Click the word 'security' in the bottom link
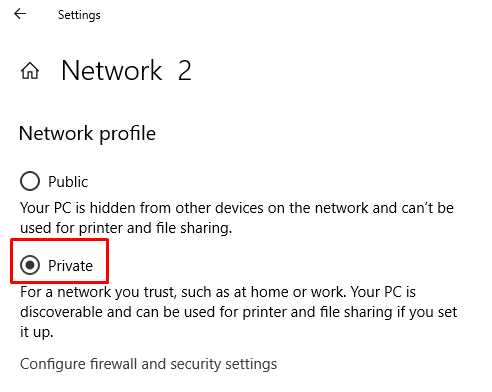492x392 pixels. (195, 364)
